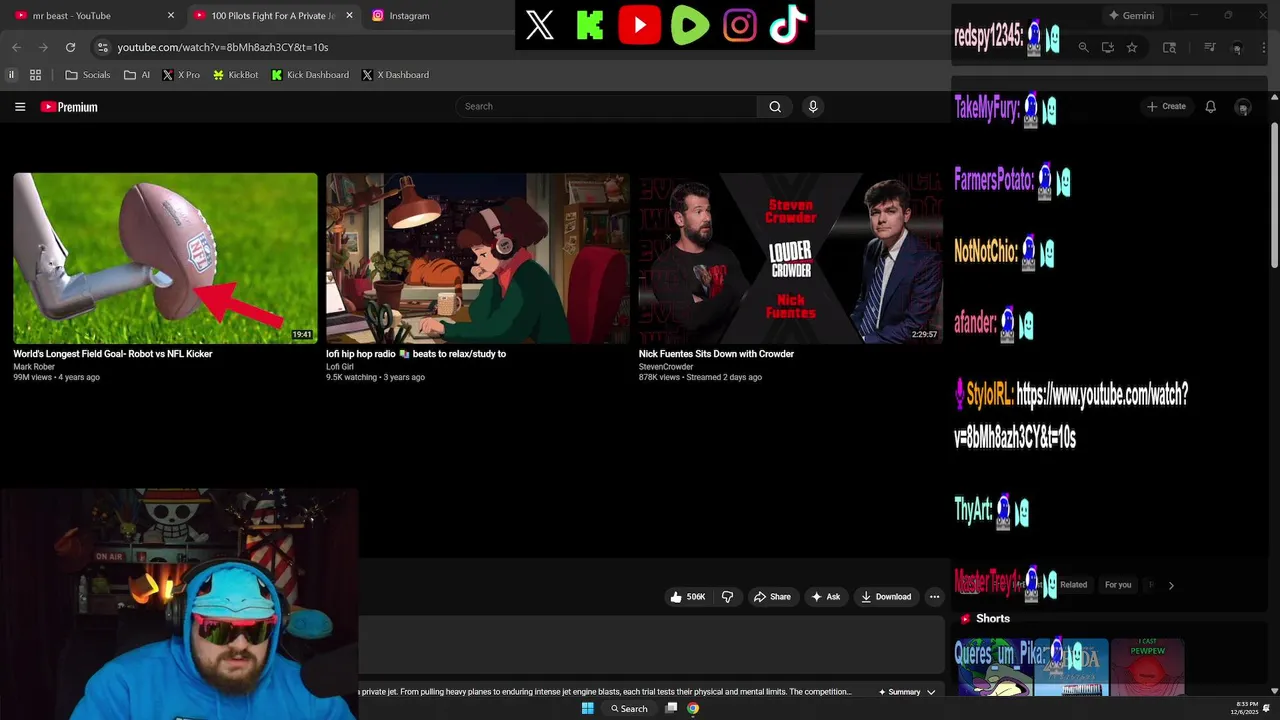Click the Create button on YouTube
1280x720 pixels.
(1166, 106)
